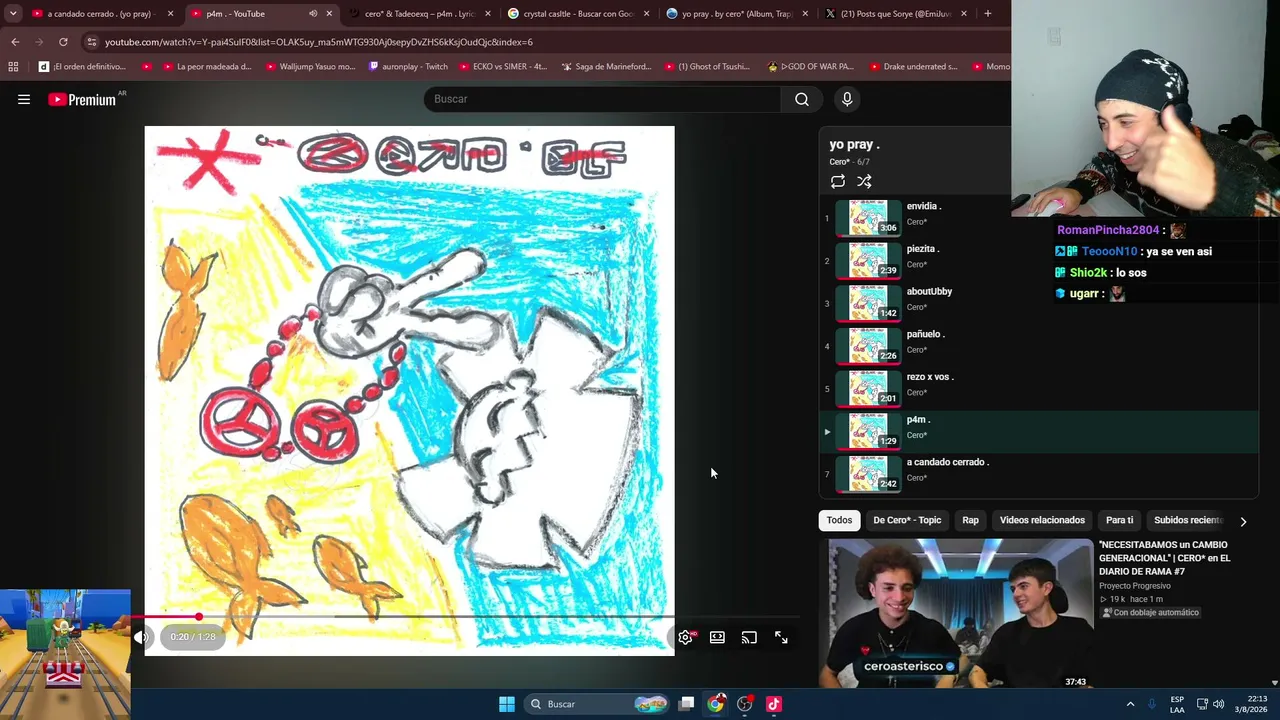
Task: Switch to the yo pray album tab
Action: (737, 14)
